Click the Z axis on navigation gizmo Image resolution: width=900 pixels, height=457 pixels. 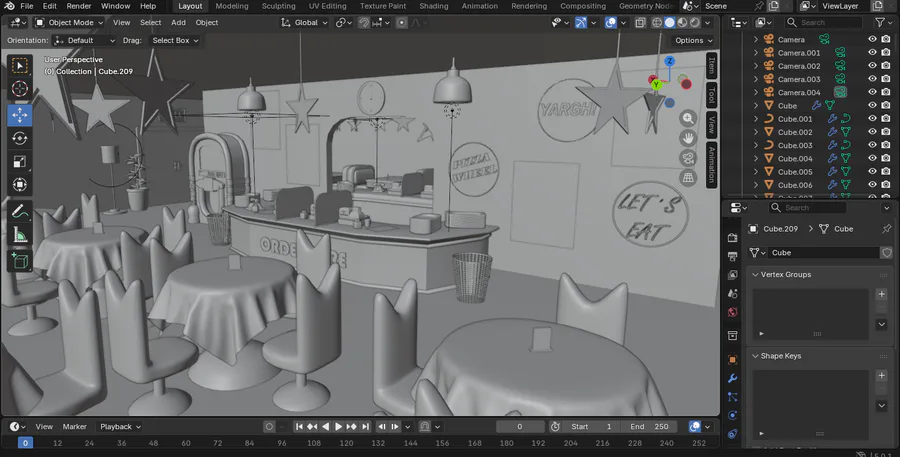669,61
